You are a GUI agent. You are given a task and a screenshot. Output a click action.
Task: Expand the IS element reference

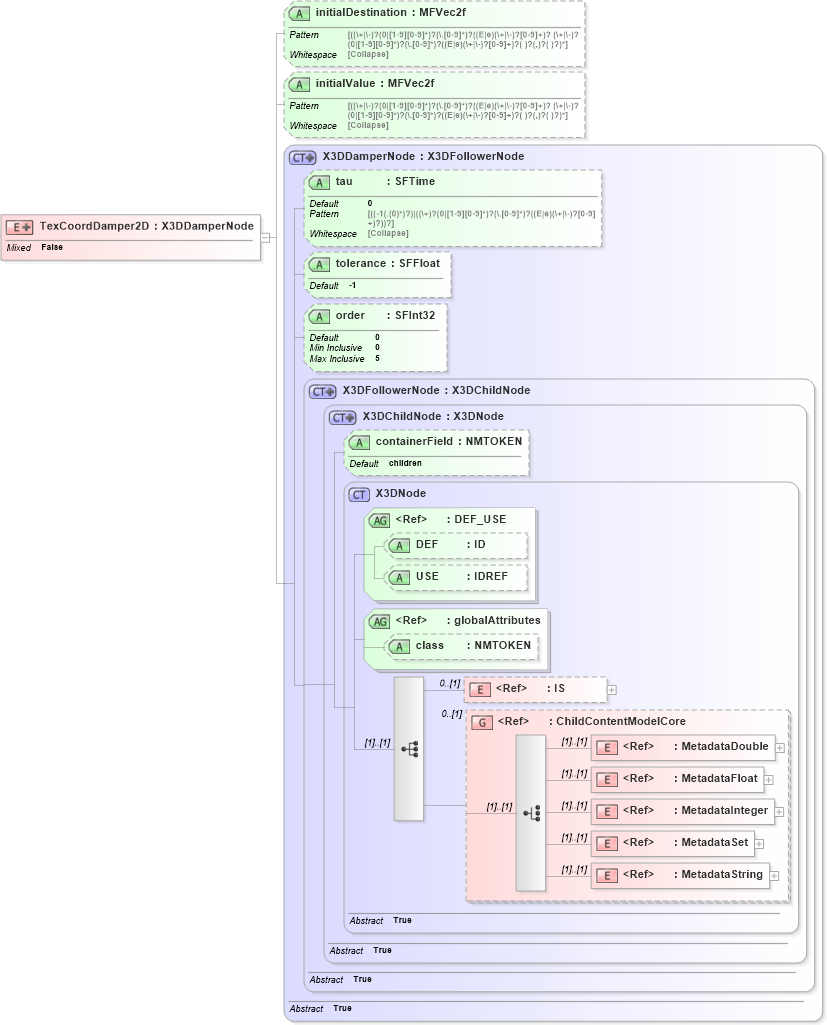[612, 690]
